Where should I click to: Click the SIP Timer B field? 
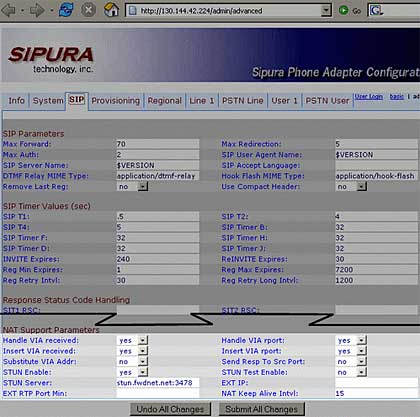[376, 227]
